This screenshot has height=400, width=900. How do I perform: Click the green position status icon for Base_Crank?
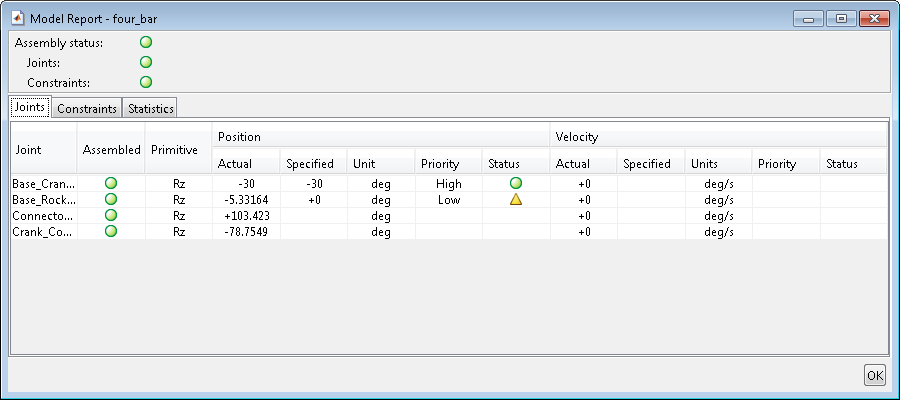516,184
